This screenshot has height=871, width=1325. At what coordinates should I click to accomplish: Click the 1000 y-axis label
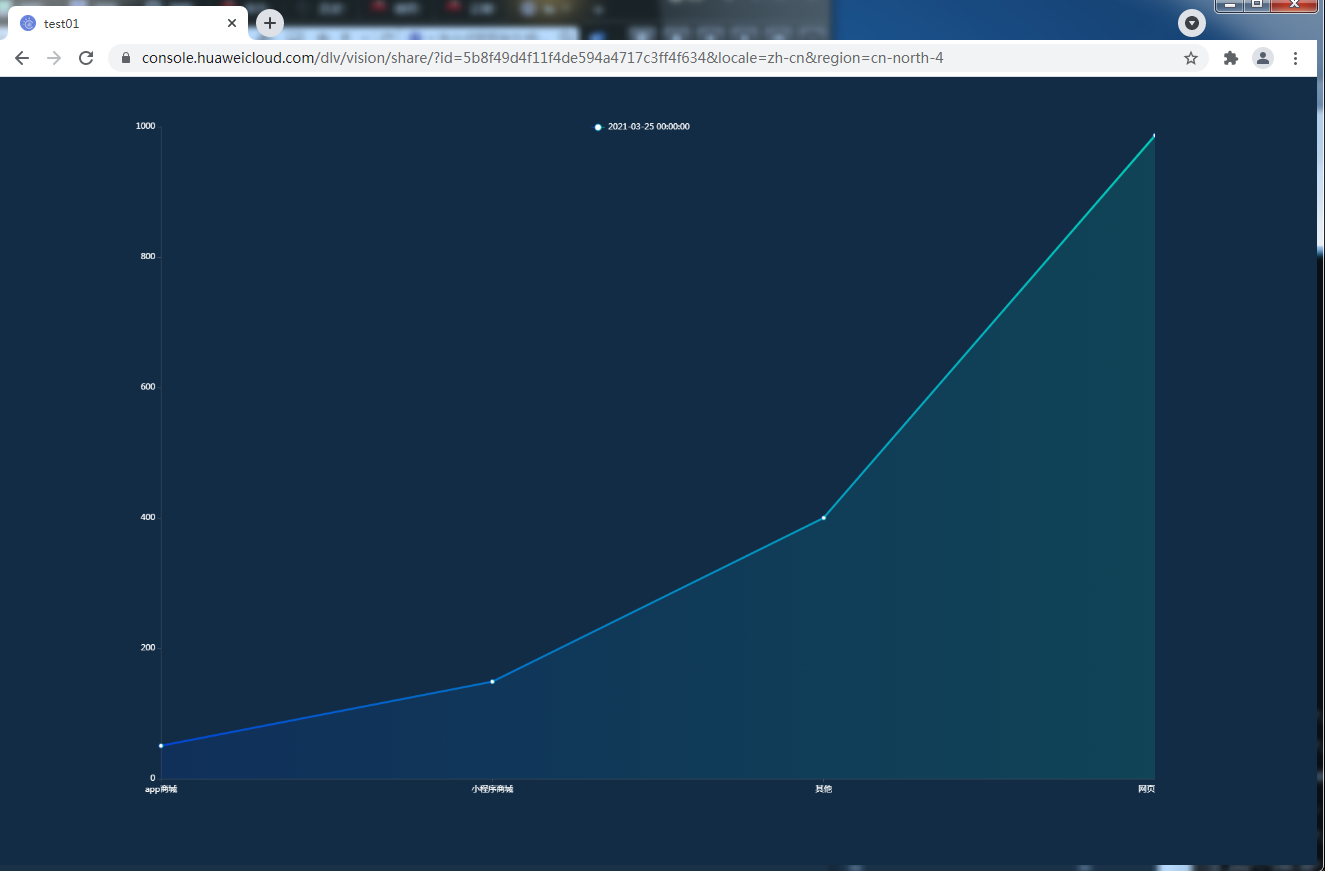coord(145,126)
